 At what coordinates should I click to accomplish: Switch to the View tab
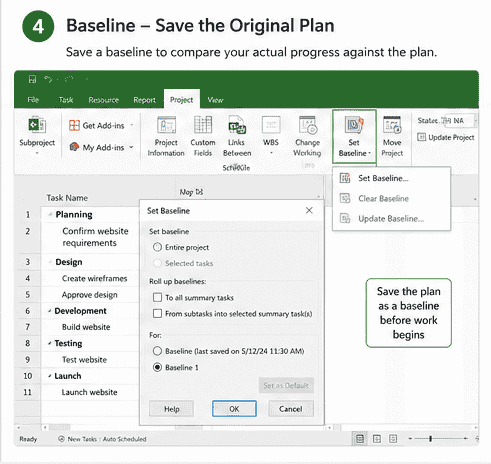pyautogui.click(x=215, y=100)
